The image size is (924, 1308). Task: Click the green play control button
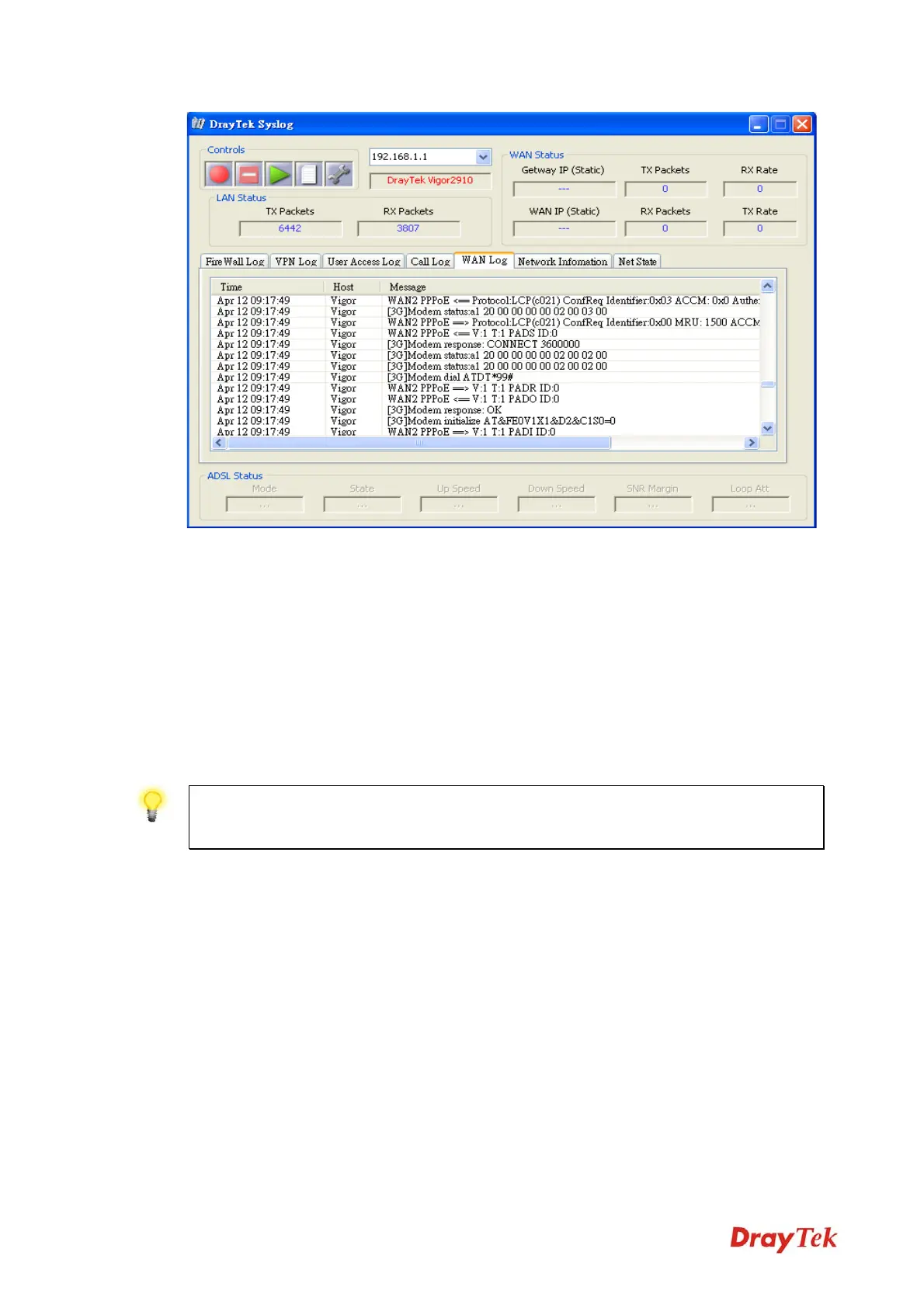pyautogui.click(x=279, y=174)
